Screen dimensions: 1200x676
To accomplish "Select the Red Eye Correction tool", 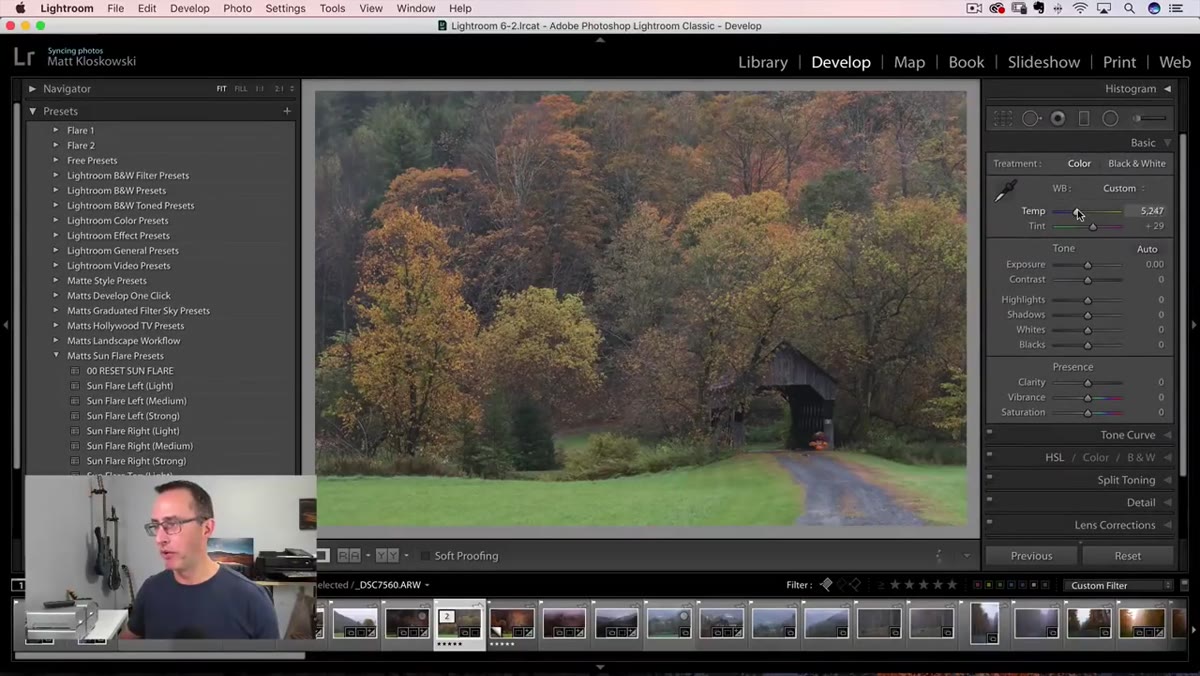I will coord(1058,118).
